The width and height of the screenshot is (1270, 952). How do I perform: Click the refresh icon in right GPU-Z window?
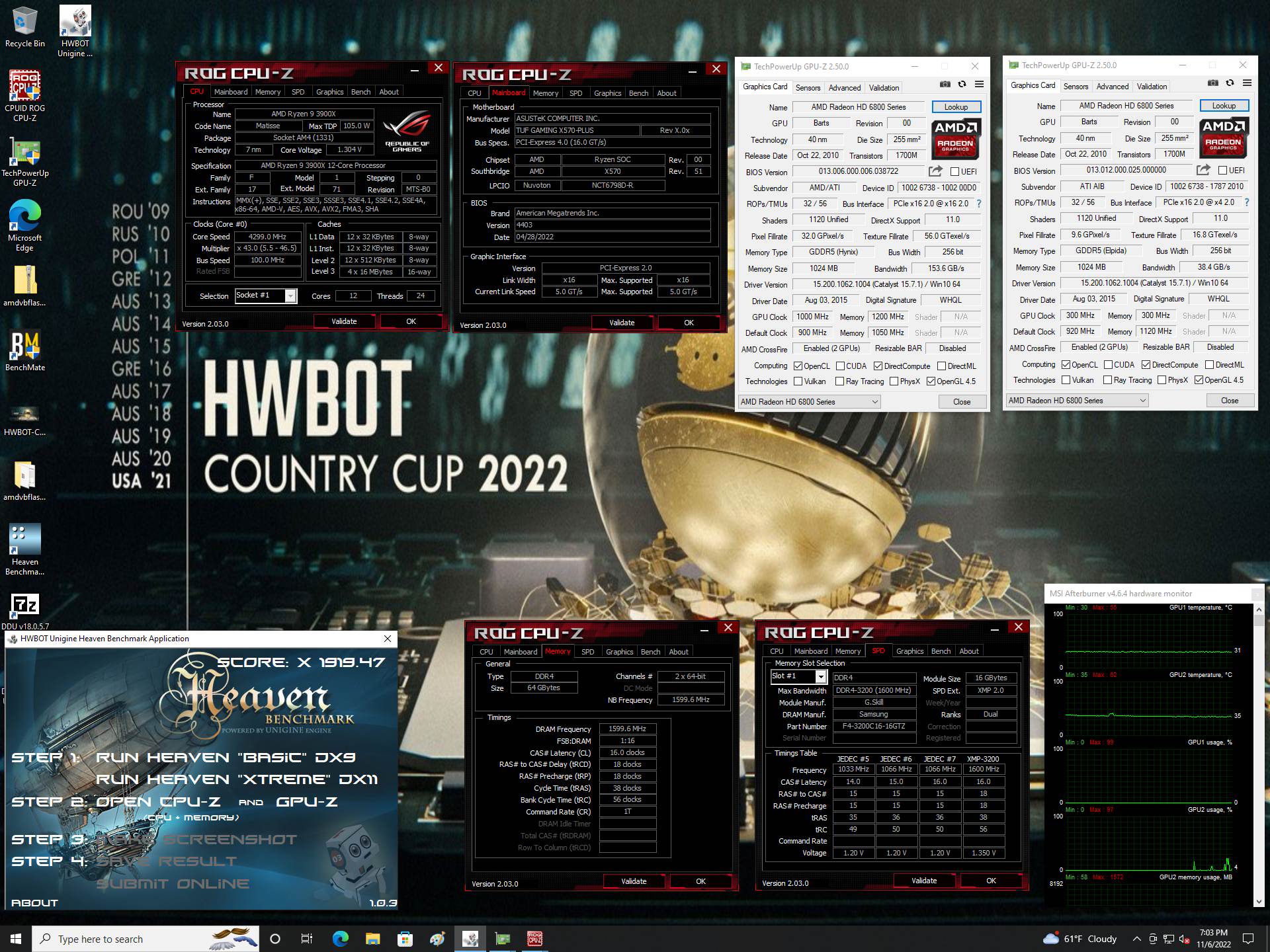tap(1230, 83)
